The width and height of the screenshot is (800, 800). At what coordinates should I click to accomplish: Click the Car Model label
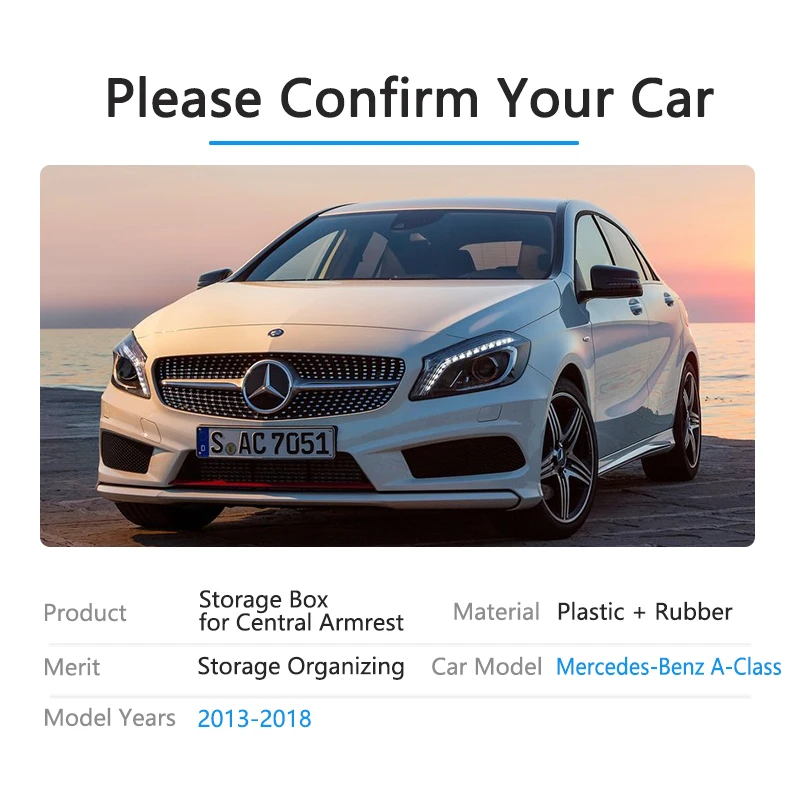(x=486, y=667)
